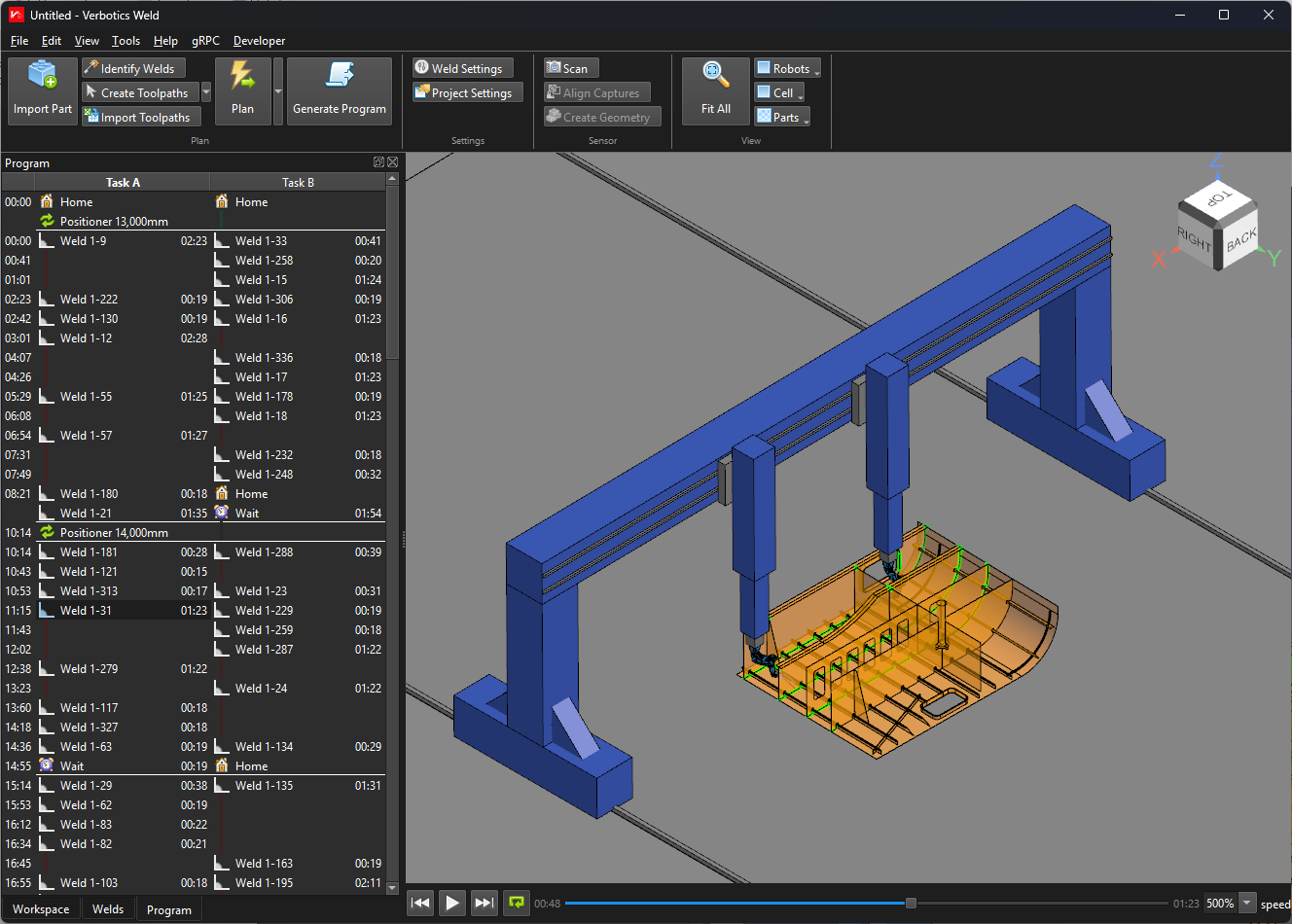Open the Tools menu

click(x=126, y=41)
